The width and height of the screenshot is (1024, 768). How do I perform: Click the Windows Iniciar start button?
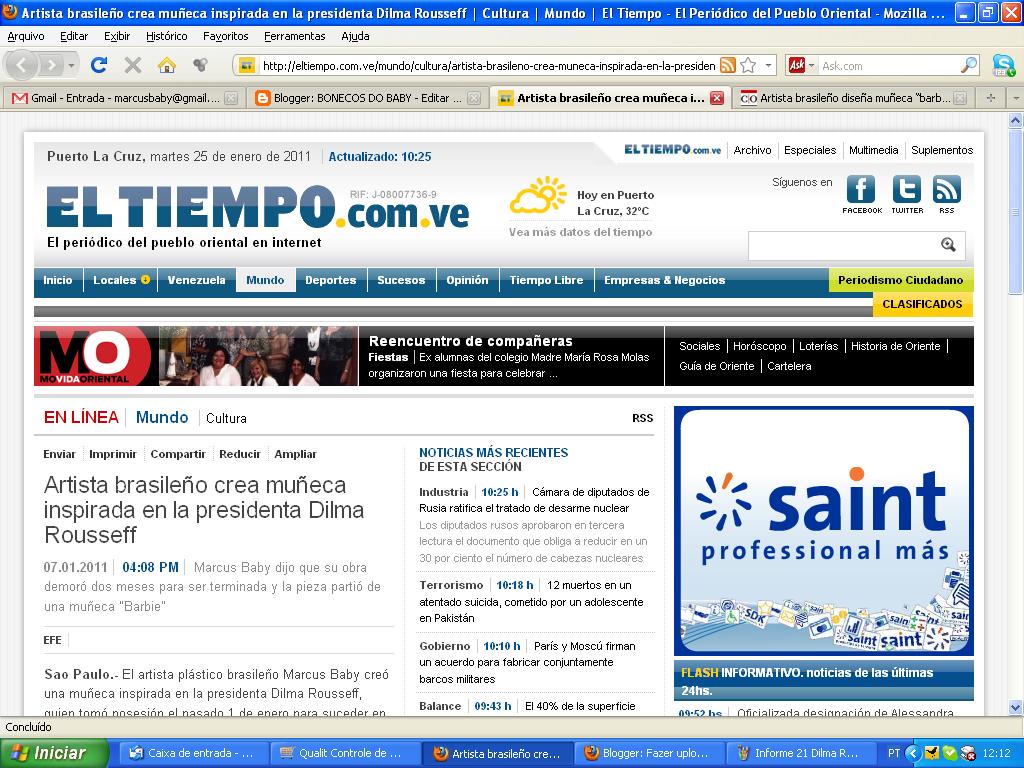click(x=54, y=753)
